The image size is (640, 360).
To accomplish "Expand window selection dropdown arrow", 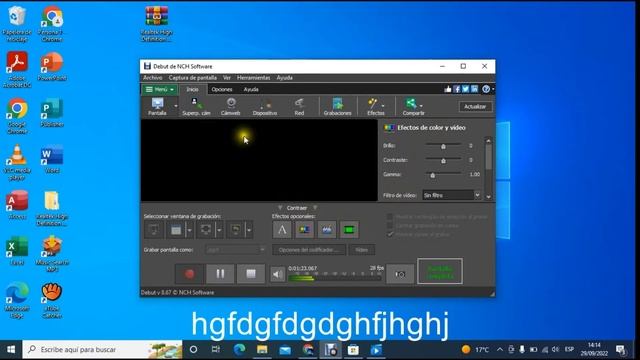I will pos(189,230).
